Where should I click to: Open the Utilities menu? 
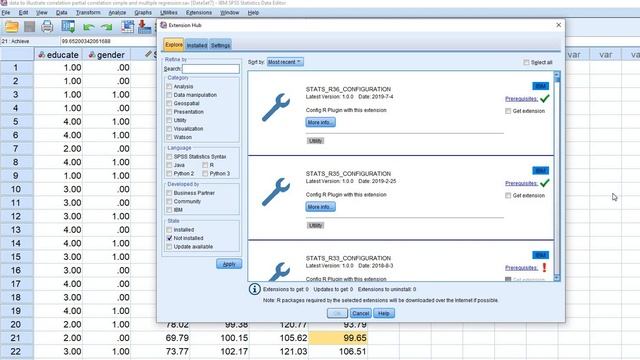[x=169, y=13]
